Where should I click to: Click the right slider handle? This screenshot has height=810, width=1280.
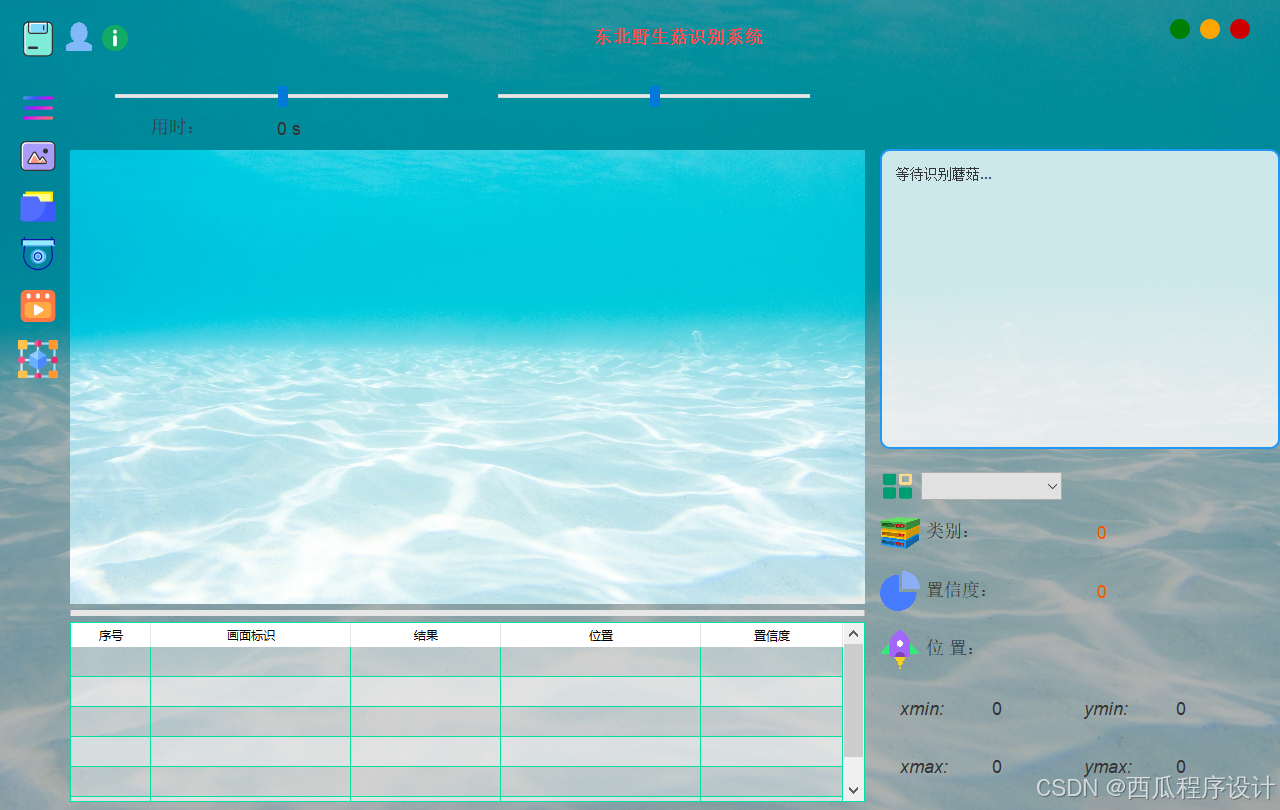[655, 96]
